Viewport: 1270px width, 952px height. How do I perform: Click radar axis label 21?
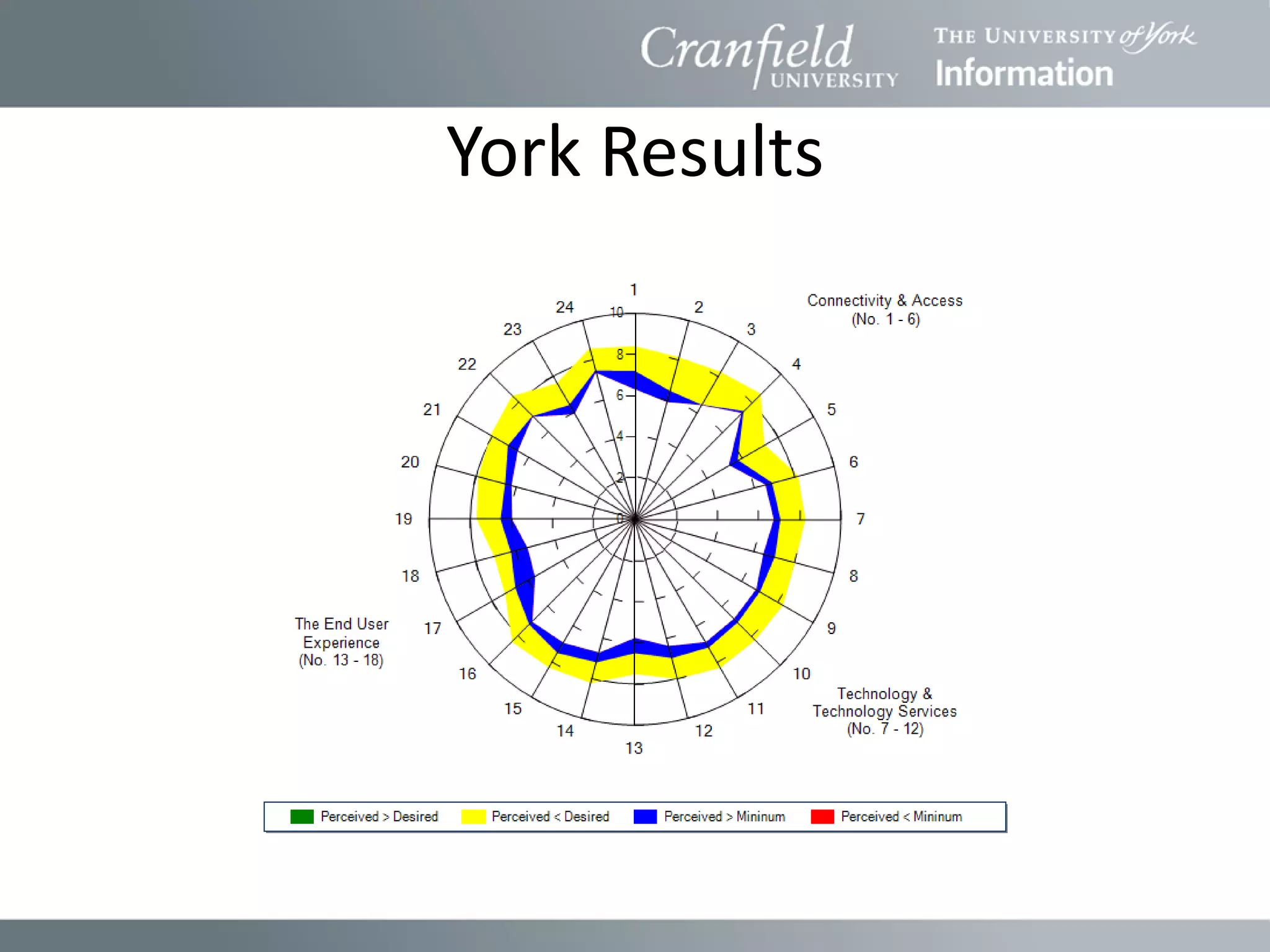432,410
